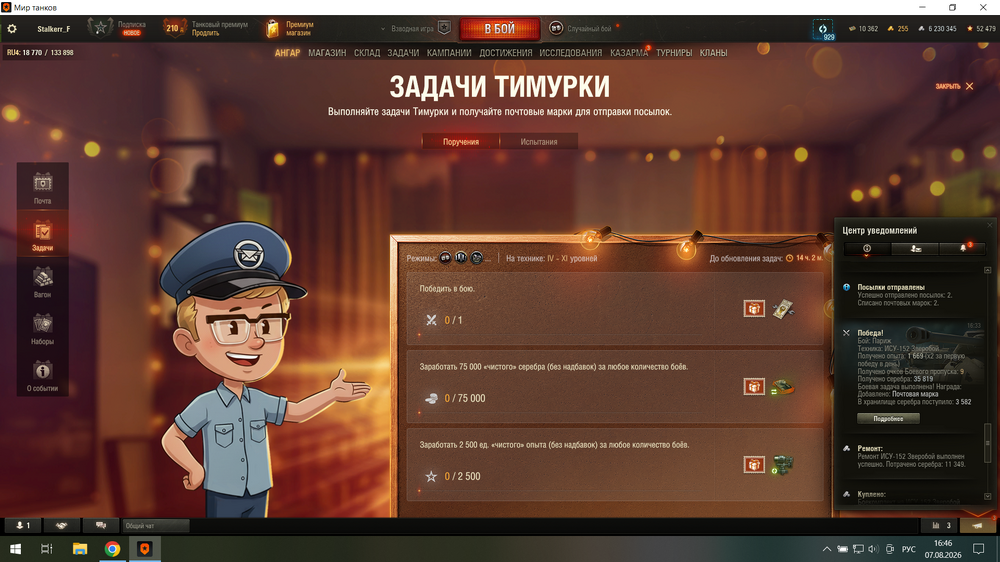Click the platoon shield icon
Screen dimensions: 1000x562
[x=445, y=28]
